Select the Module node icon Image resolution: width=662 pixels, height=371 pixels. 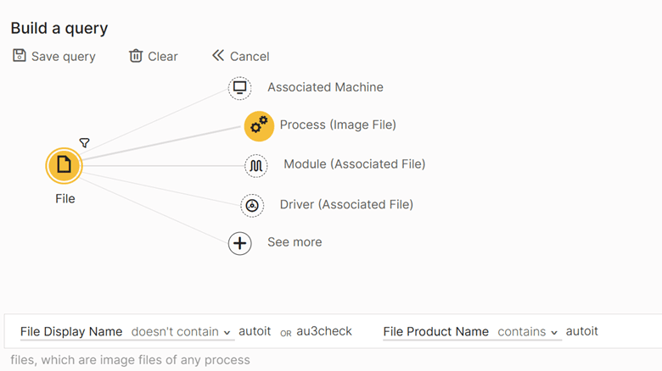pyautogui.click(x=256, y=166)
